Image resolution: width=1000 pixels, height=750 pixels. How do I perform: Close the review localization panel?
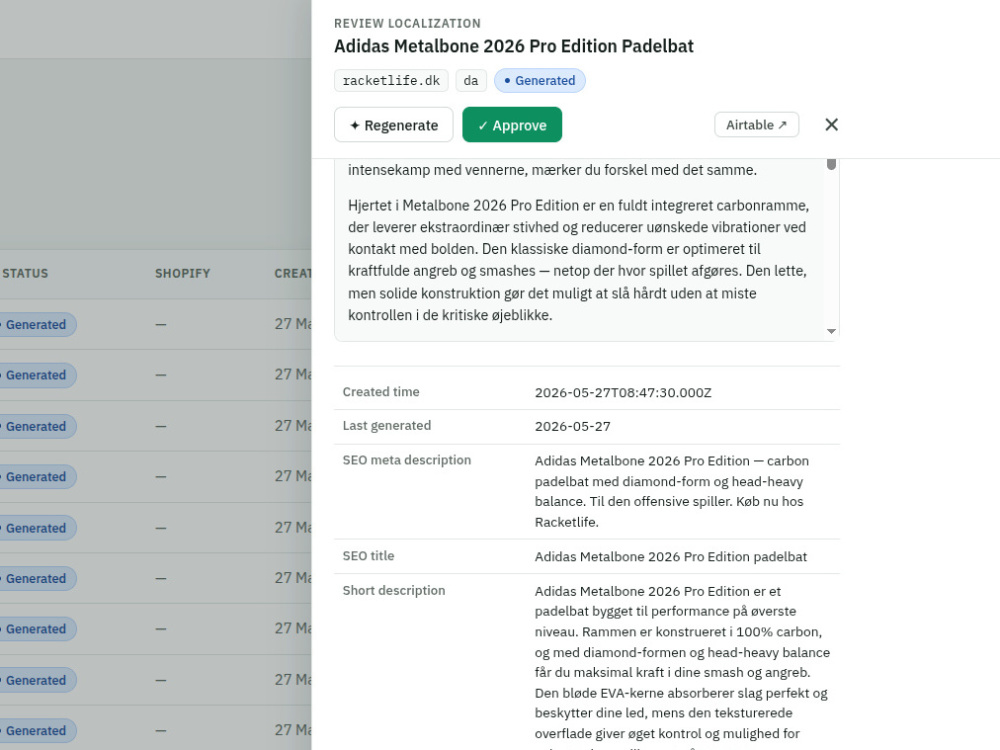[x=831, y=125]
